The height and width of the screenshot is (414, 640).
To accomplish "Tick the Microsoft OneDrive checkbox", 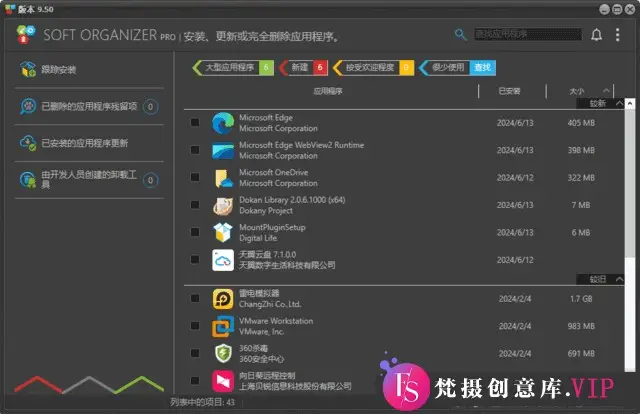I will 195,177.
